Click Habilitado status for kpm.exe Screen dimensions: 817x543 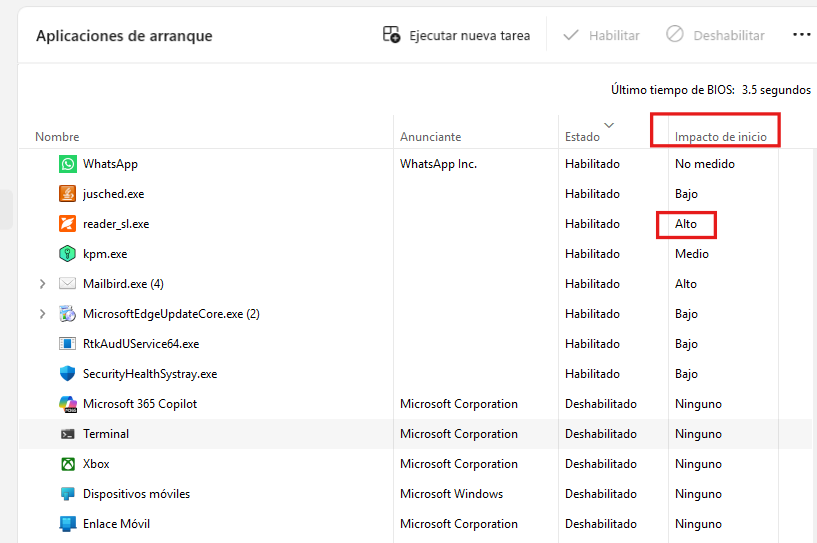click(592, 254)
